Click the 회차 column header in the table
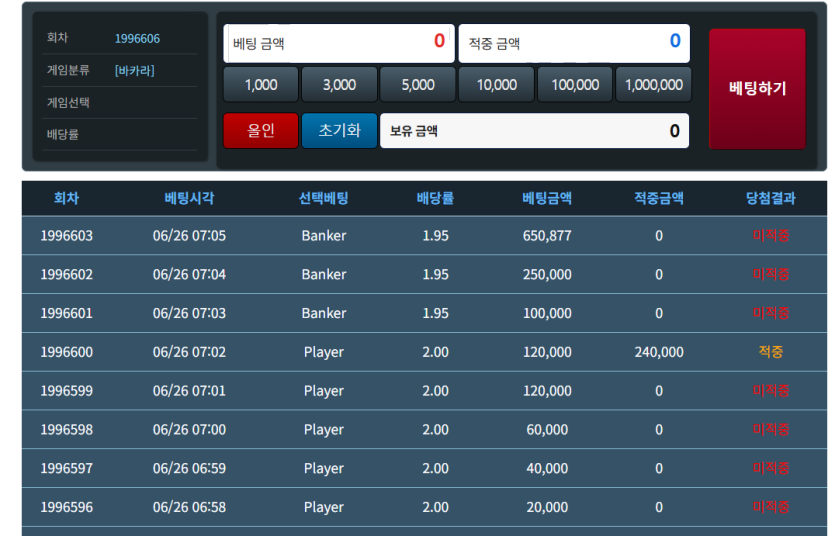The width and height of the screenshot is (835, 536). point(66,198)
